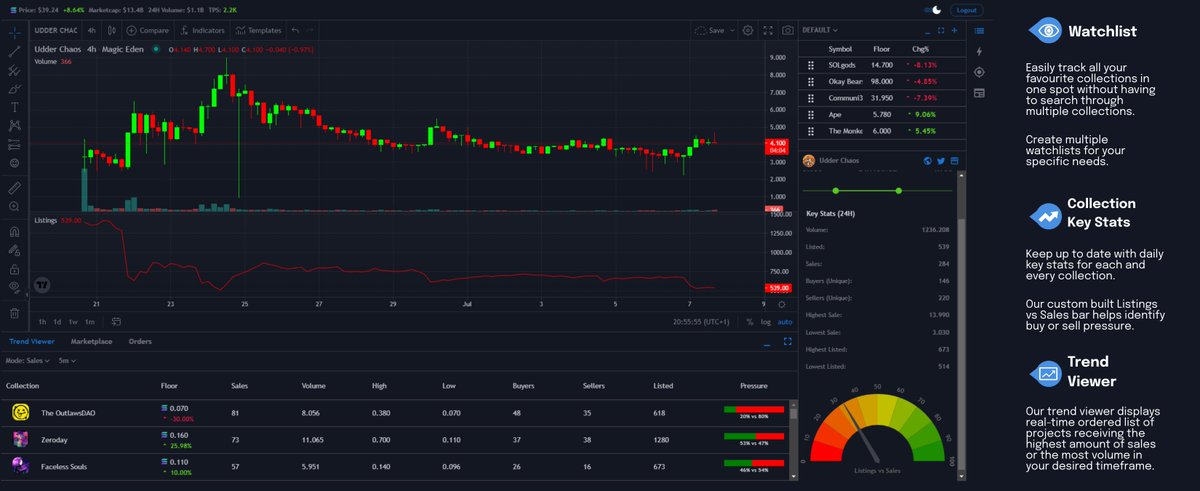
Task: Enable magnet mode for drawings
Action: tap(14, 231)
